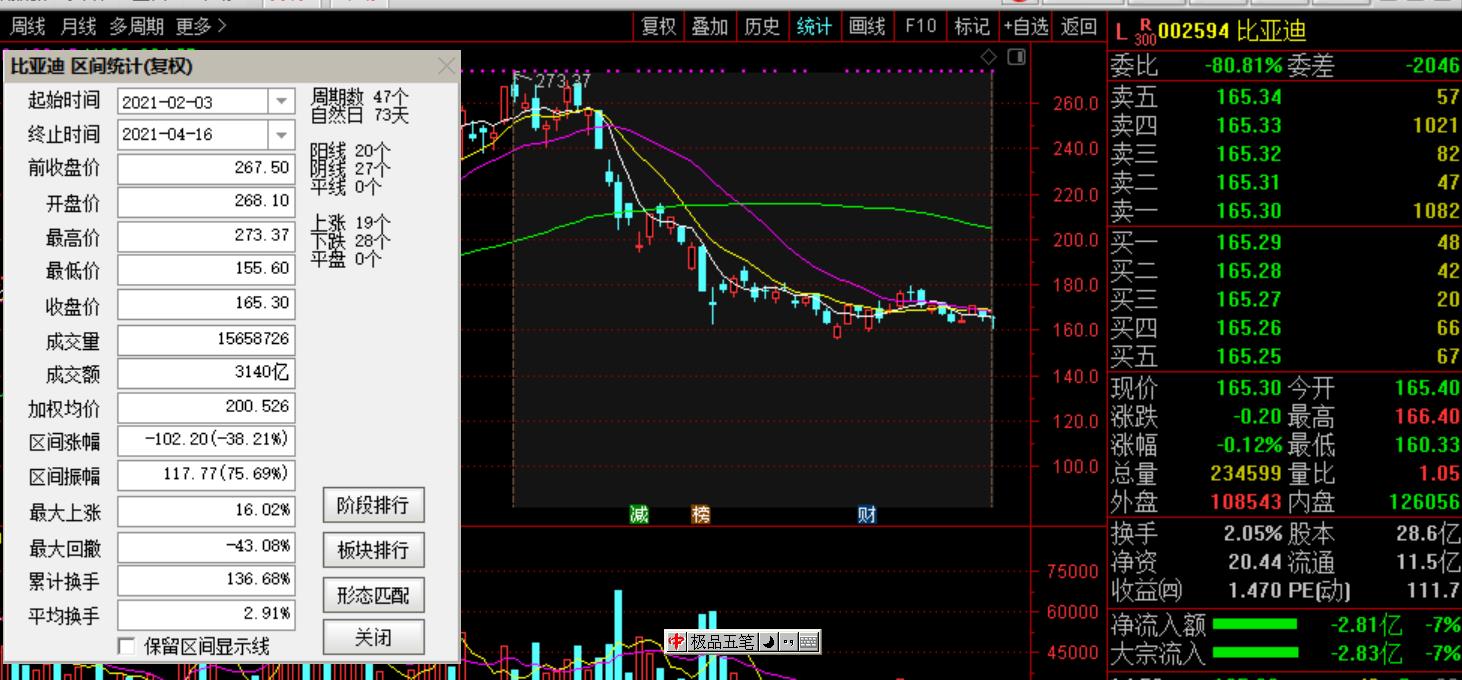Click the 形态匹配 button
1462x680 pixels.
pyautogui.click(x=373, y=595)
